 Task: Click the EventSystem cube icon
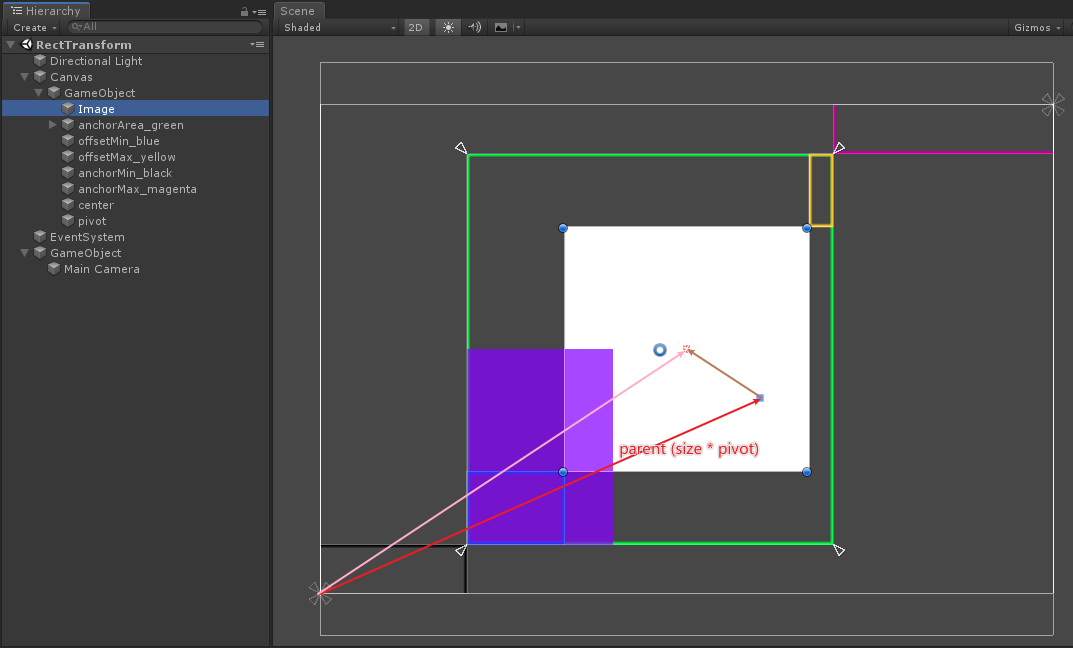(x=40, y=236)
